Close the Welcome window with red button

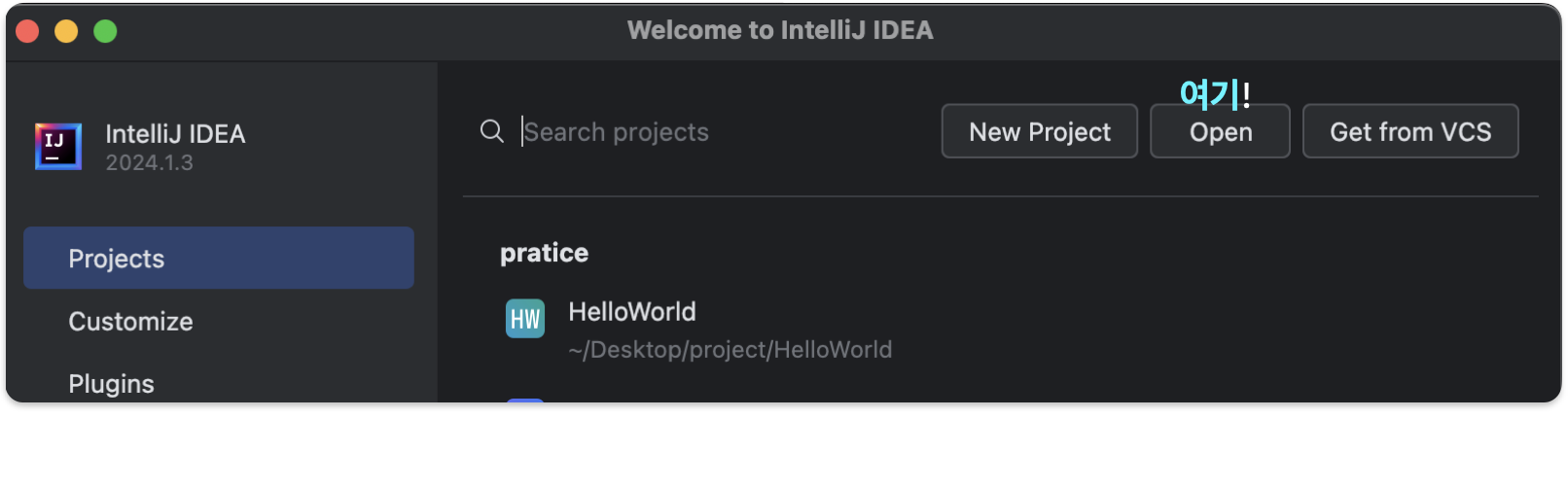[27, 31]
